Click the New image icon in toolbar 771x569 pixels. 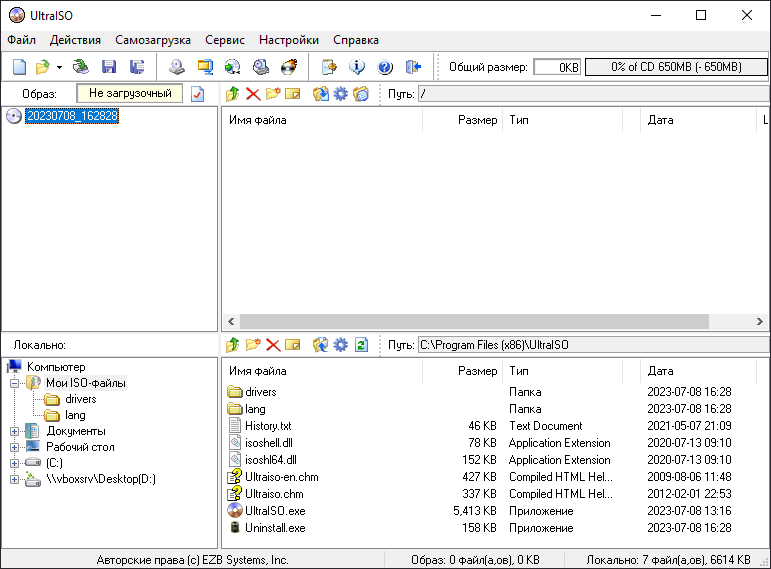[19, 67]
